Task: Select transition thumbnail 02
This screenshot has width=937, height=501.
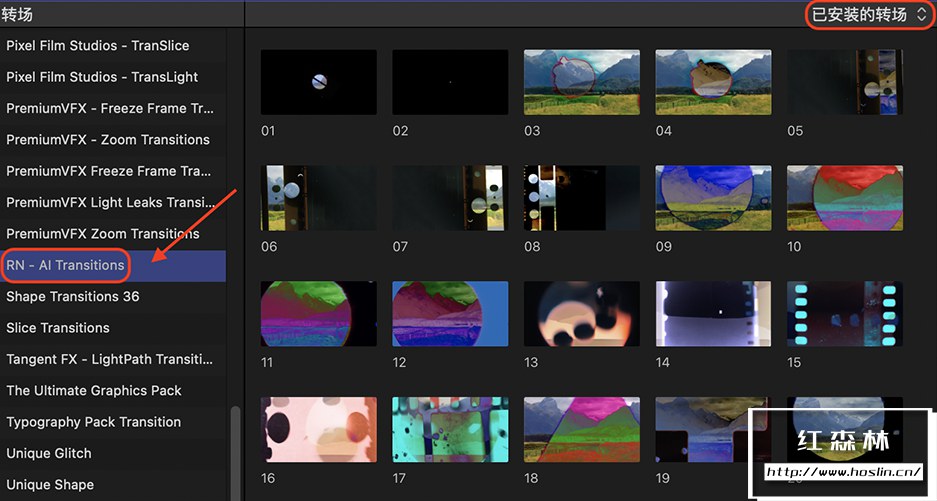Action: click(x=450, y=82)
